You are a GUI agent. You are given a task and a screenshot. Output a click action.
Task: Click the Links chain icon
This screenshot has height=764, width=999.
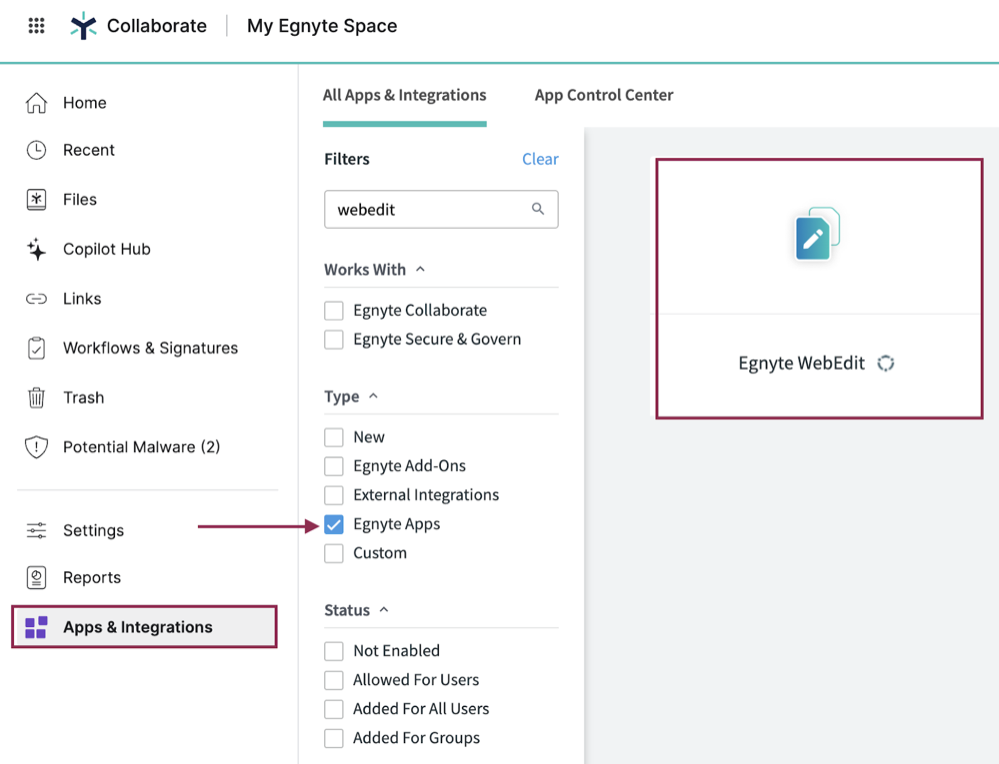click(x=36, y=299)
